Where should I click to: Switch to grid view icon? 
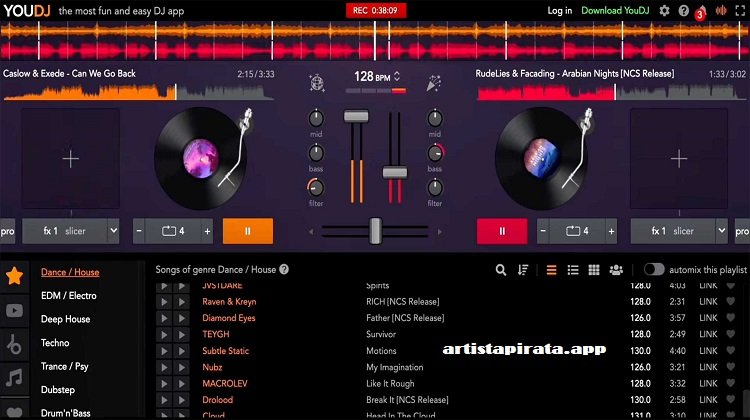594,270
